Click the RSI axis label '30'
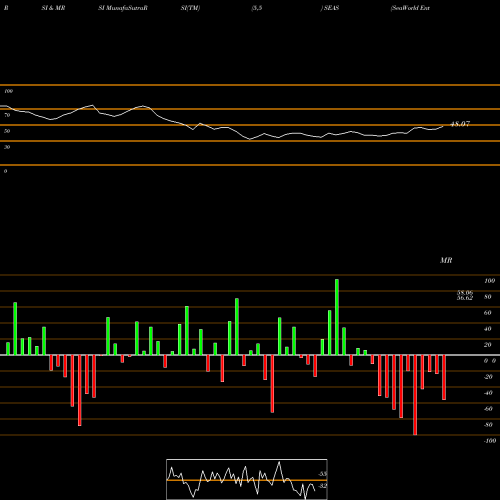 [7, 147]
